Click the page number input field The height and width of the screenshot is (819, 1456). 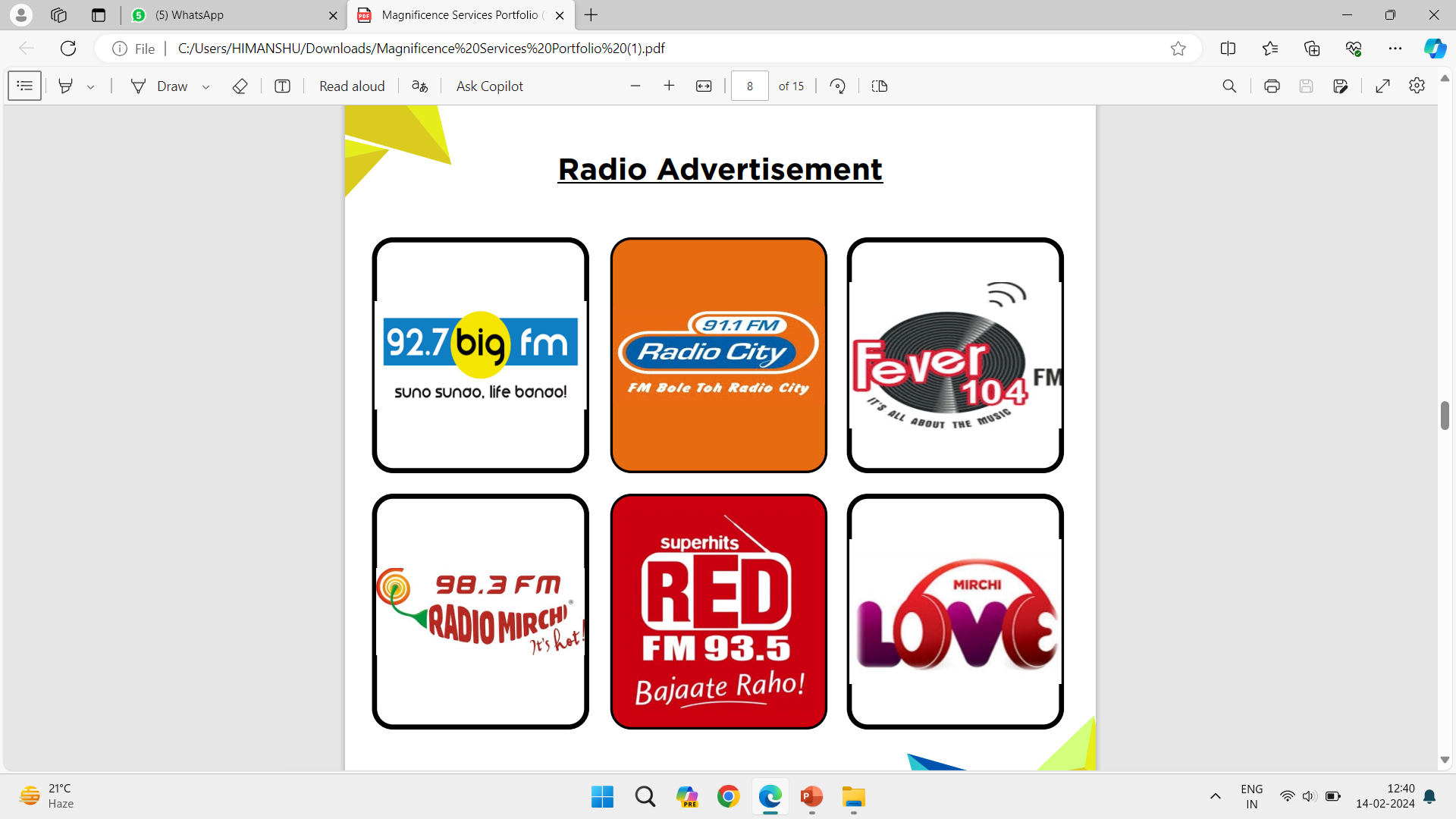(749, 86)
